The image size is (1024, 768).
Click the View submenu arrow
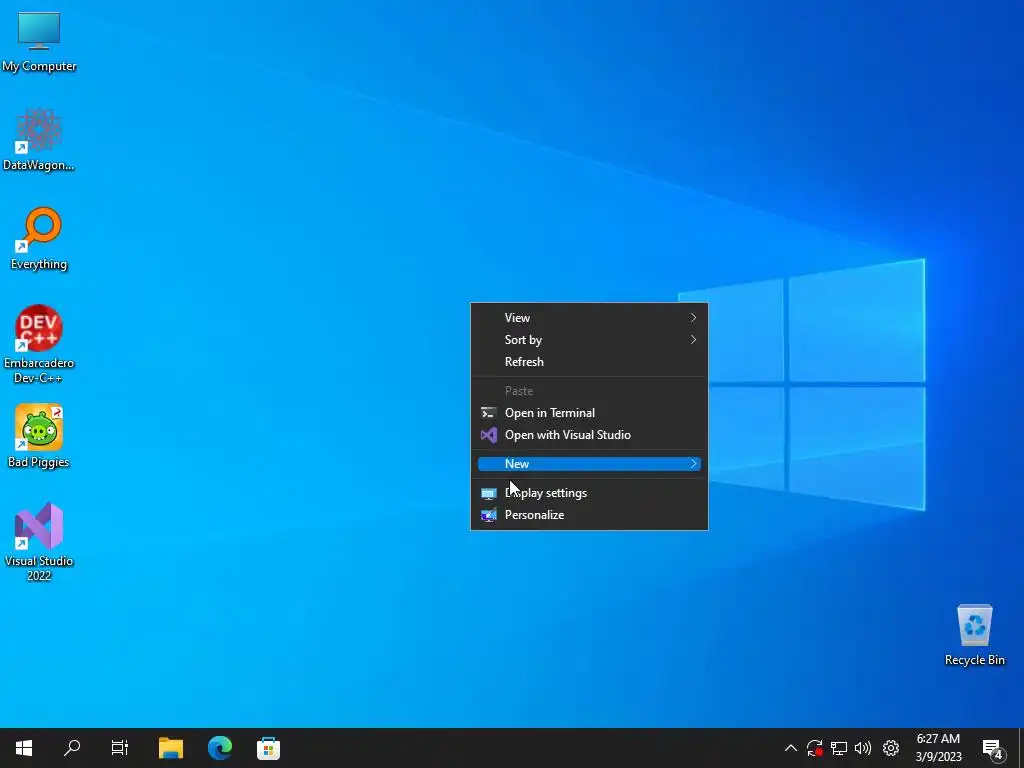(x=694, y=317)
